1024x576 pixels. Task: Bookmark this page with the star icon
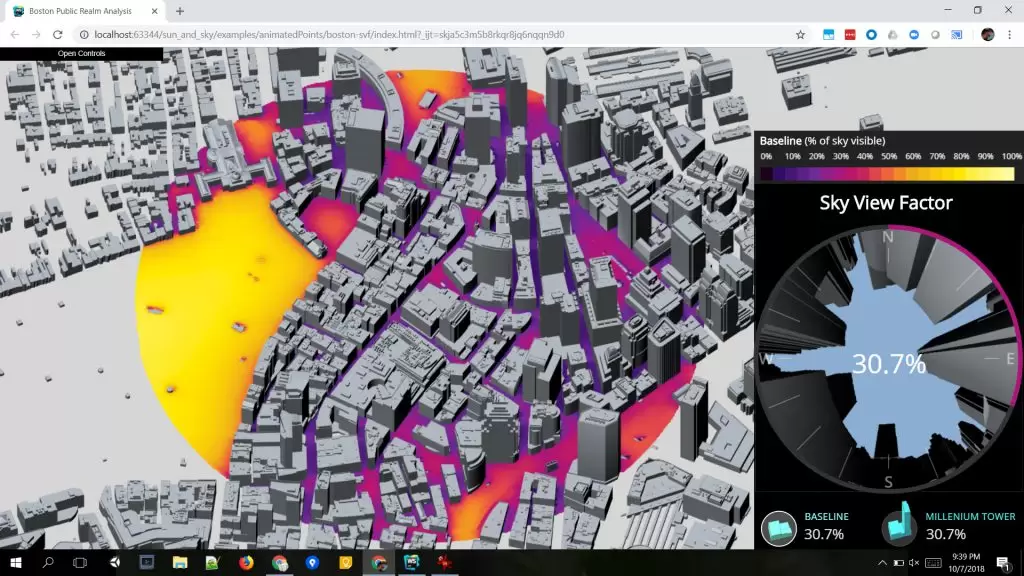pos(800,34)
